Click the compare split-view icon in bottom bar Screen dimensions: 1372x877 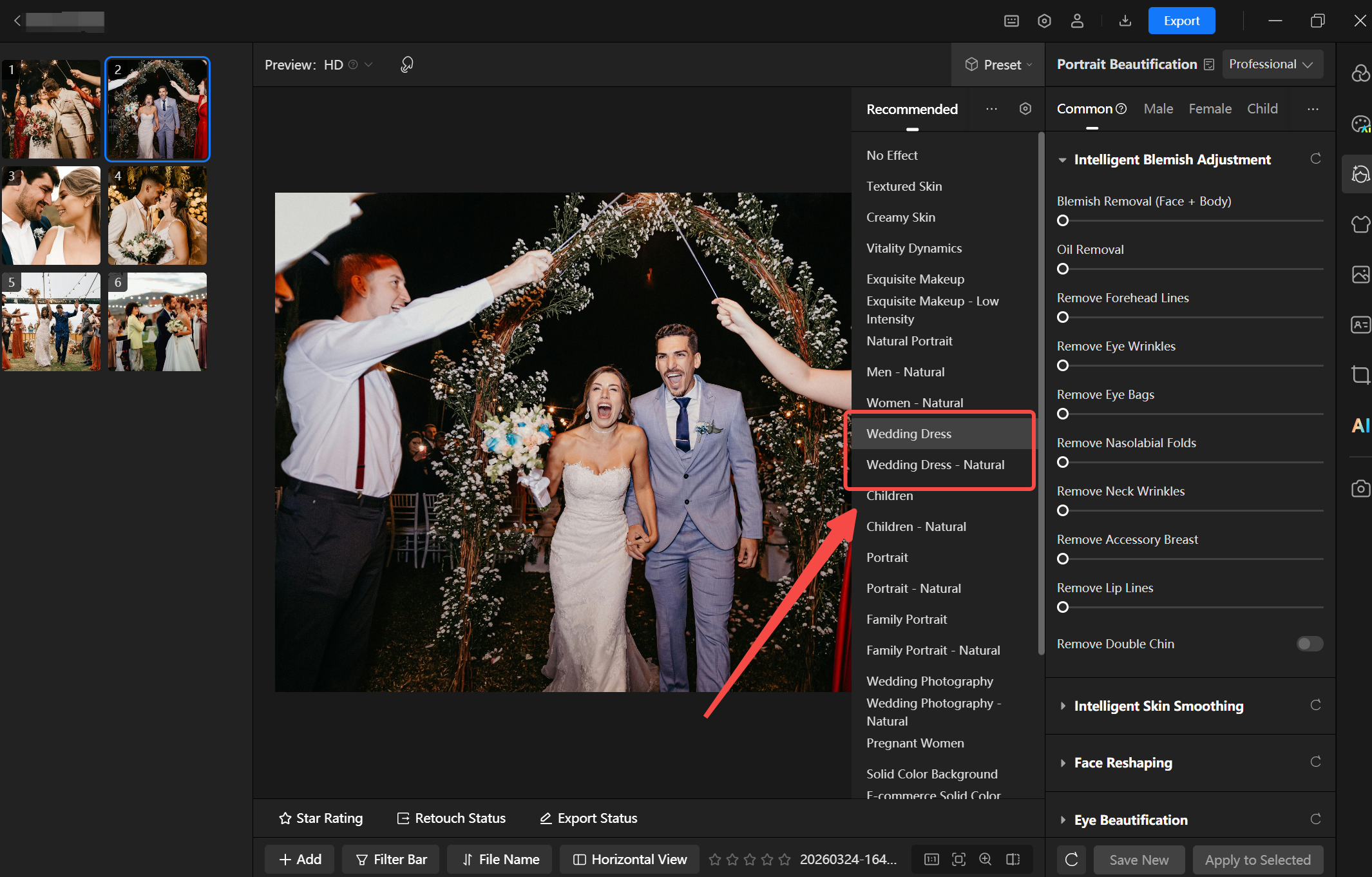click(1013, 859)
